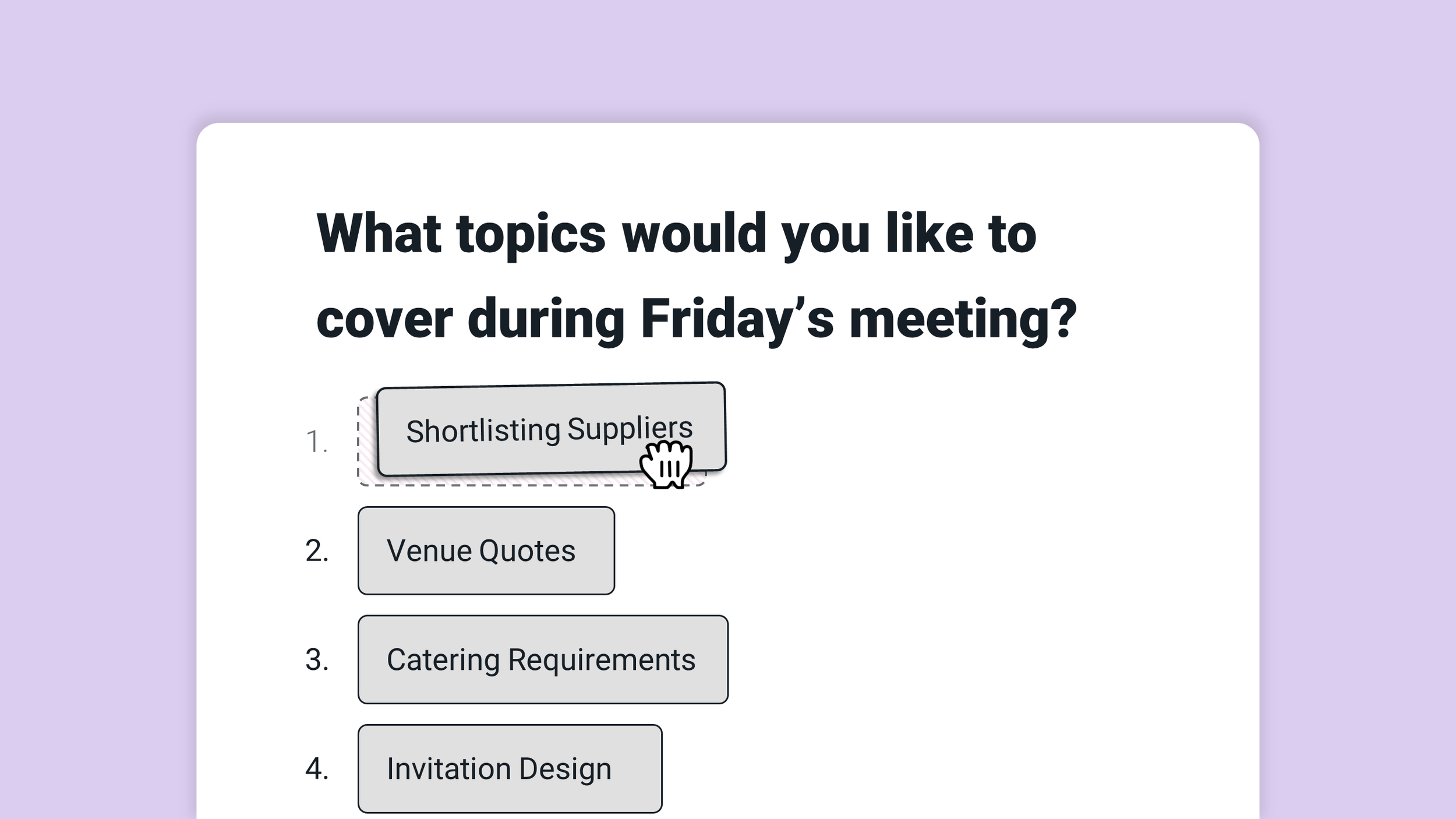Click empty white space right of Venue Quotes
1456x819 pixels.
(932, 550)
